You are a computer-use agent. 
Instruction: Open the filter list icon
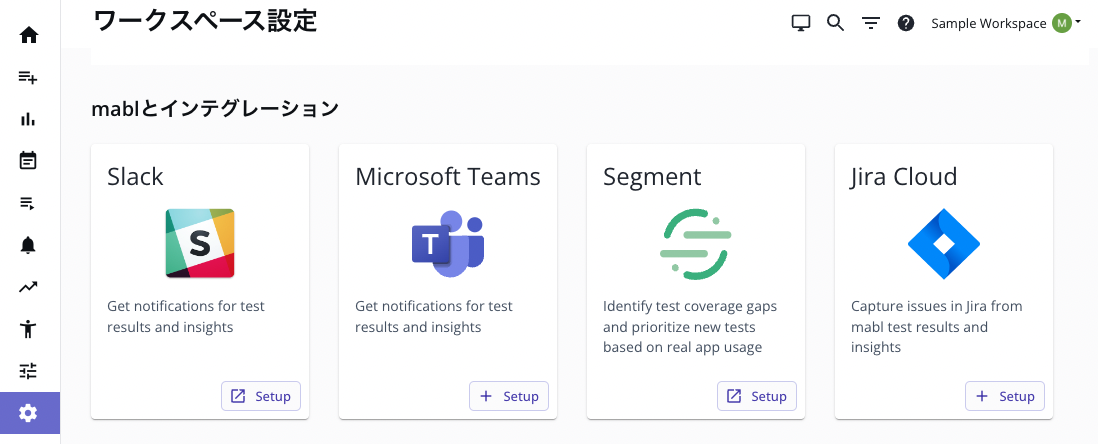871,23
